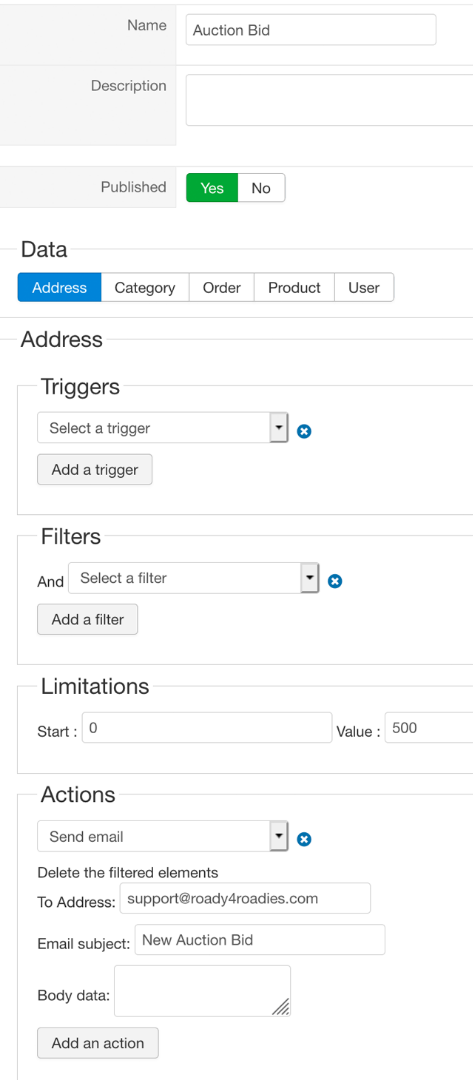Remove the trigger using the blue x icon
This screenshot has height=1080, width=473.
(x=304, y=432)
